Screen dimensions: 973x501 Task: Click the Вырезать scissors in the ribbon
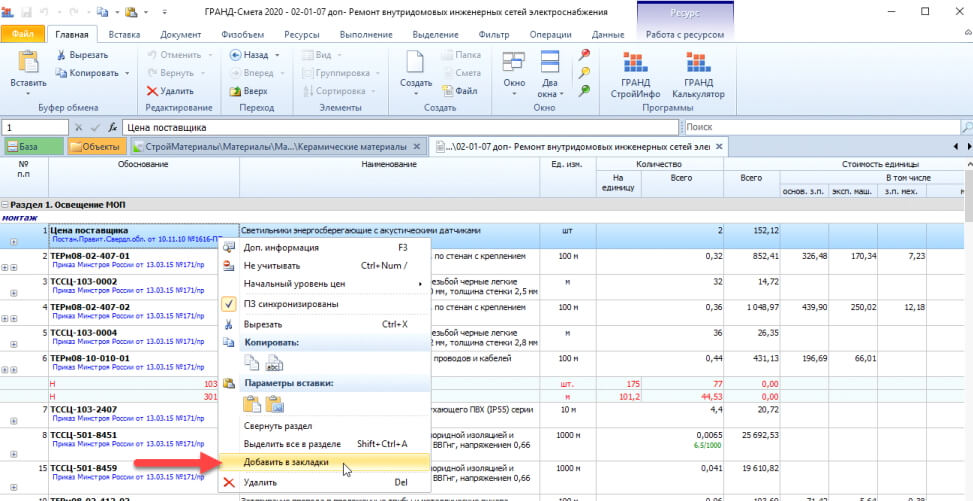click(x=61, y=55)
